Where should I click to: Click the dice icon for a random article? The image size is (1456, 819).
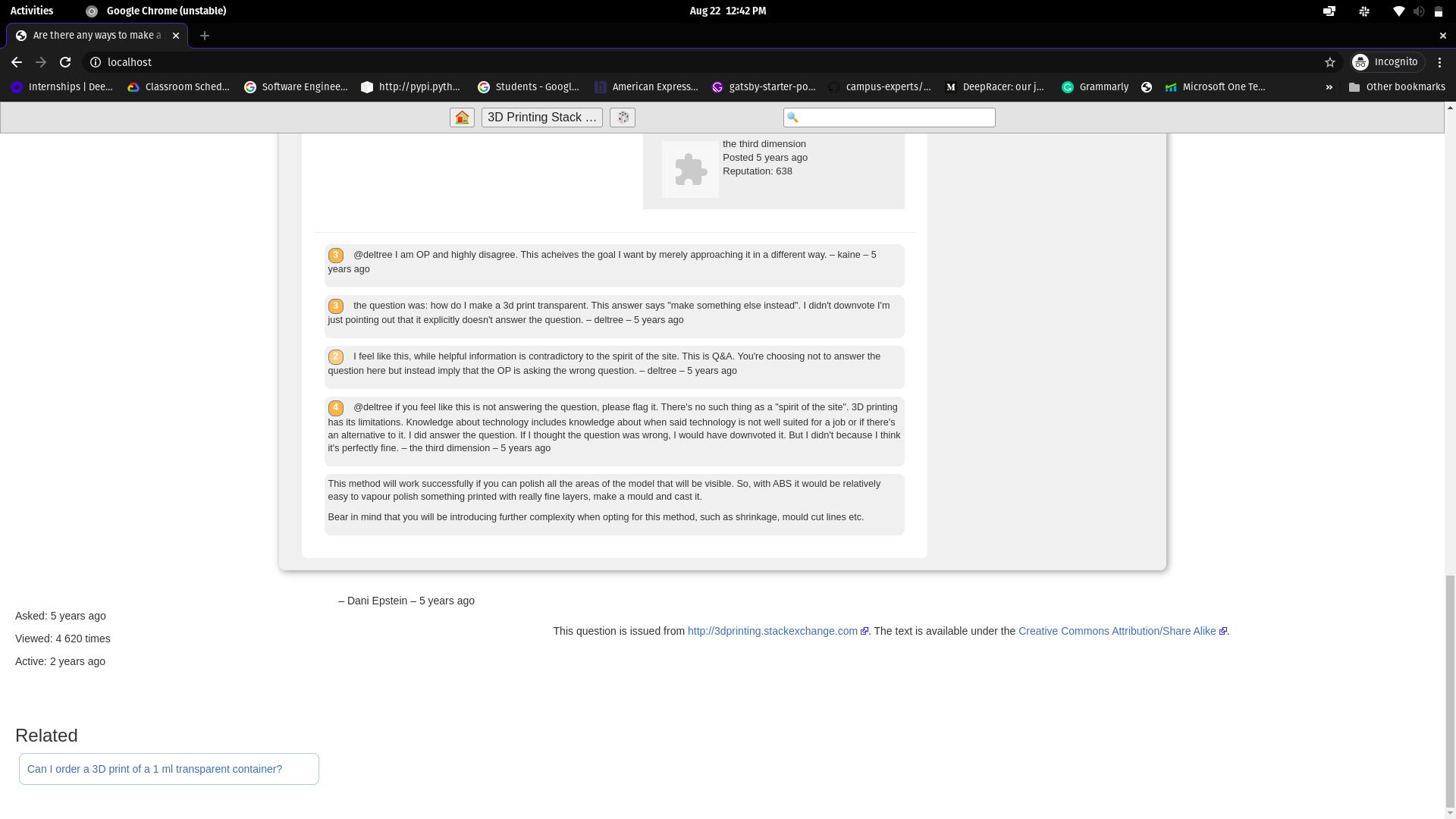[622, 117]
